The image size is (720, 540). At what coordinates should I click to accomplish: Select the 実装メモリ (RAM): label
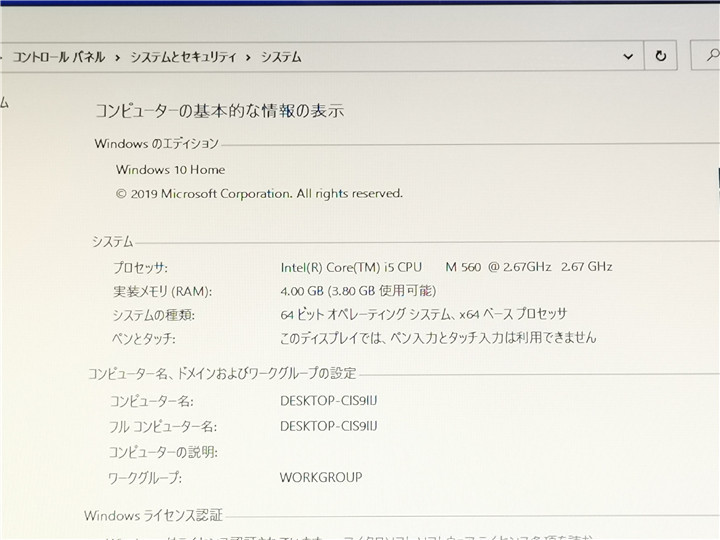click(163, 292)
